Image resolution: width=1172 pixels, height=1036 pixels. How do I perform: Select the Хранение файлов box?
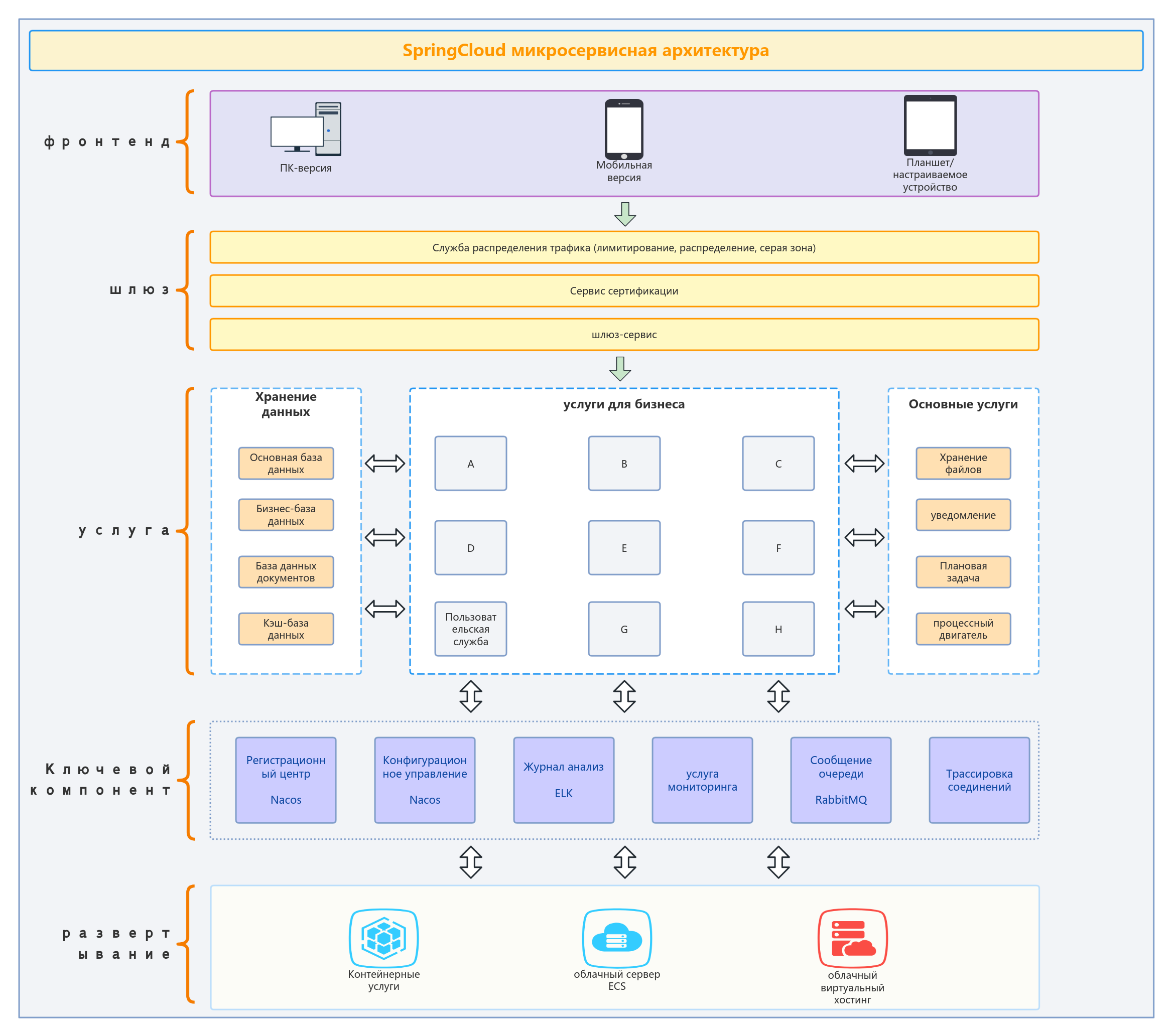[963, 464]
